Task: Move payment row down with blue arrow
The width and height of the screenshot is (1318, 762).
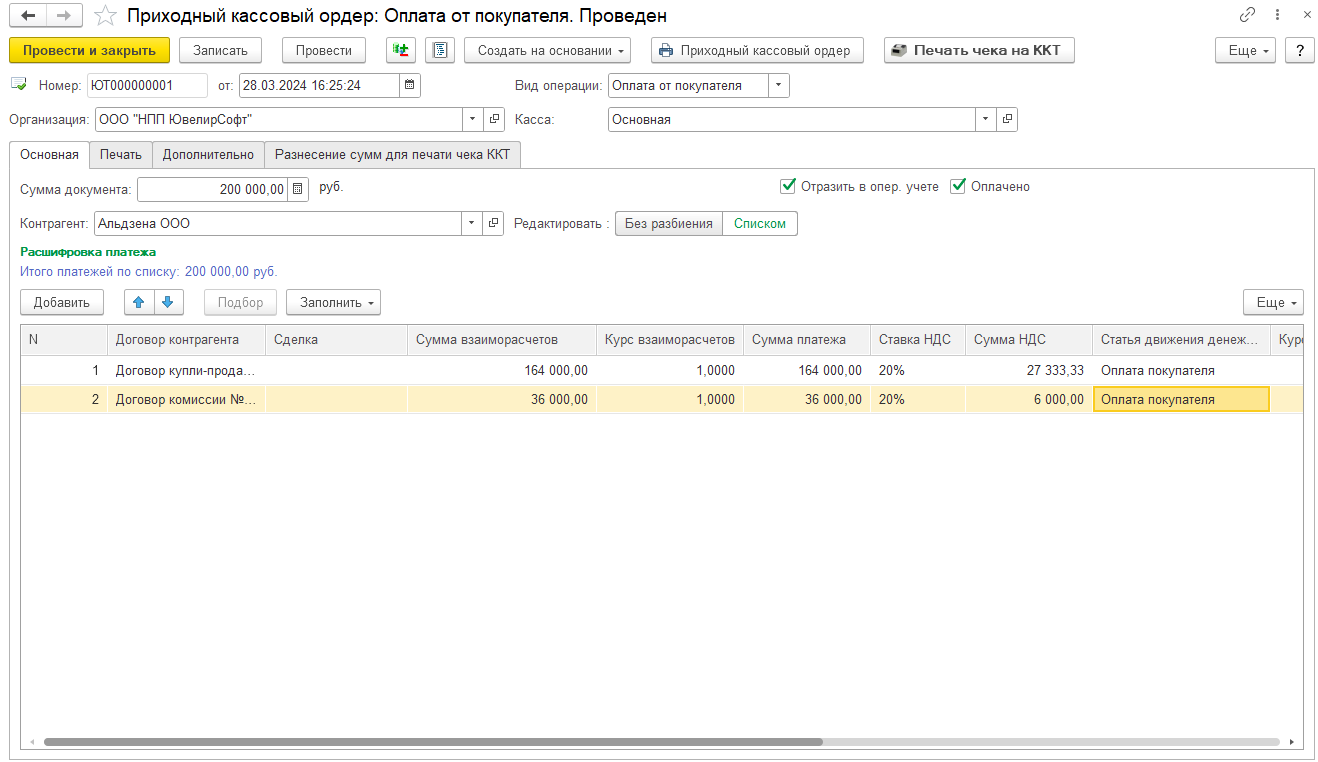Action: (168, 302)
